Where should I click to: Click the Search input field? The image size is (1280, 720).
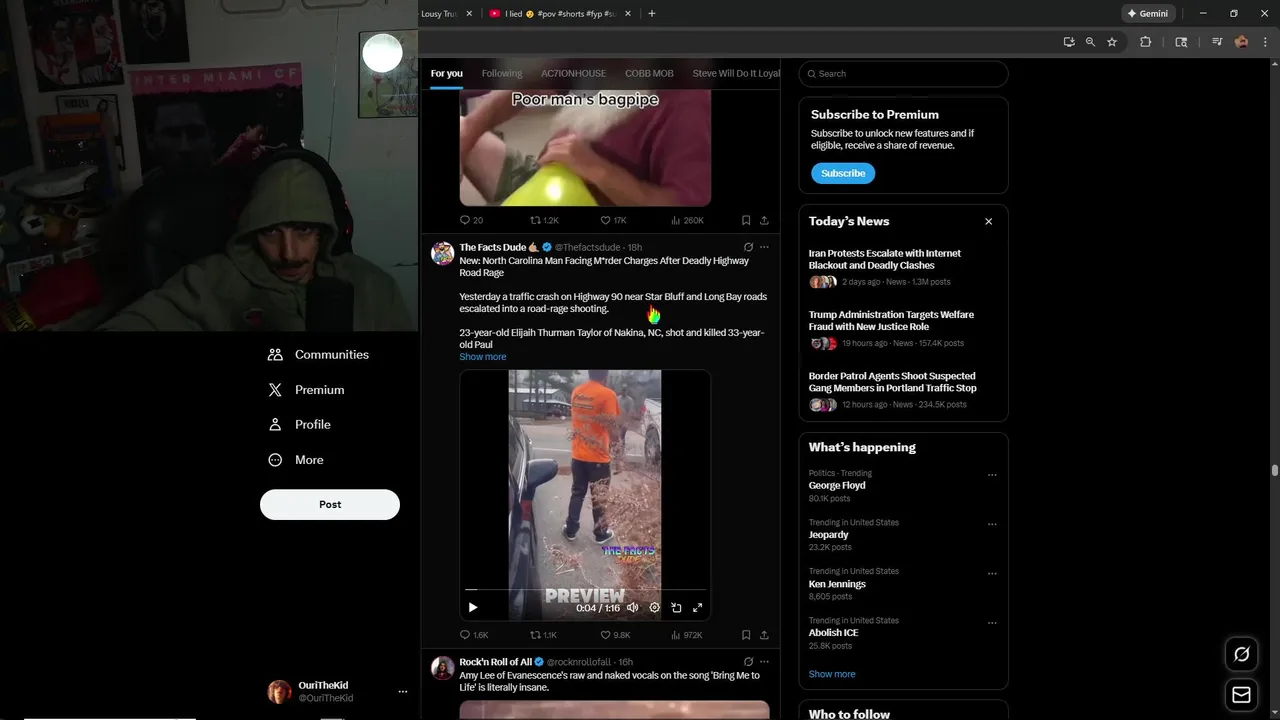pyautogui.click(x=903, y=73)
